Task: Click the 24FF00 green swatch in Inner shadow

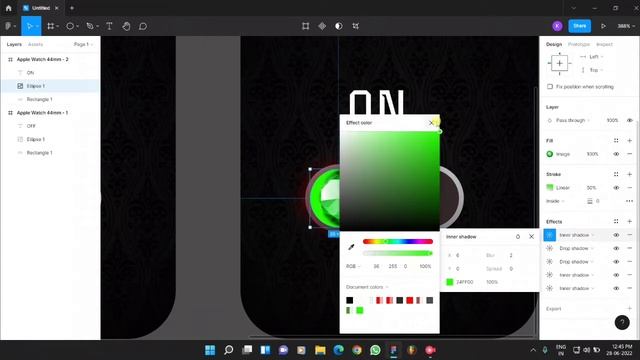Action: coord(449,282)
